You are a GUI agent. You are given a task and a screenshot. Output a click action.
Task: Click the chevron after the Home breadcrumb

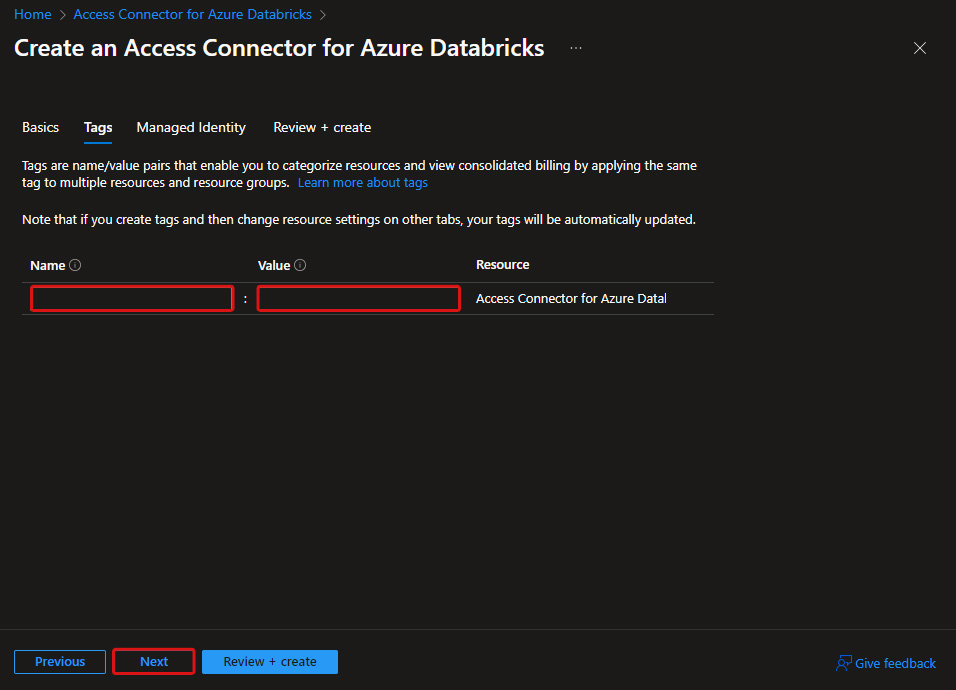[x=62, y=15]
